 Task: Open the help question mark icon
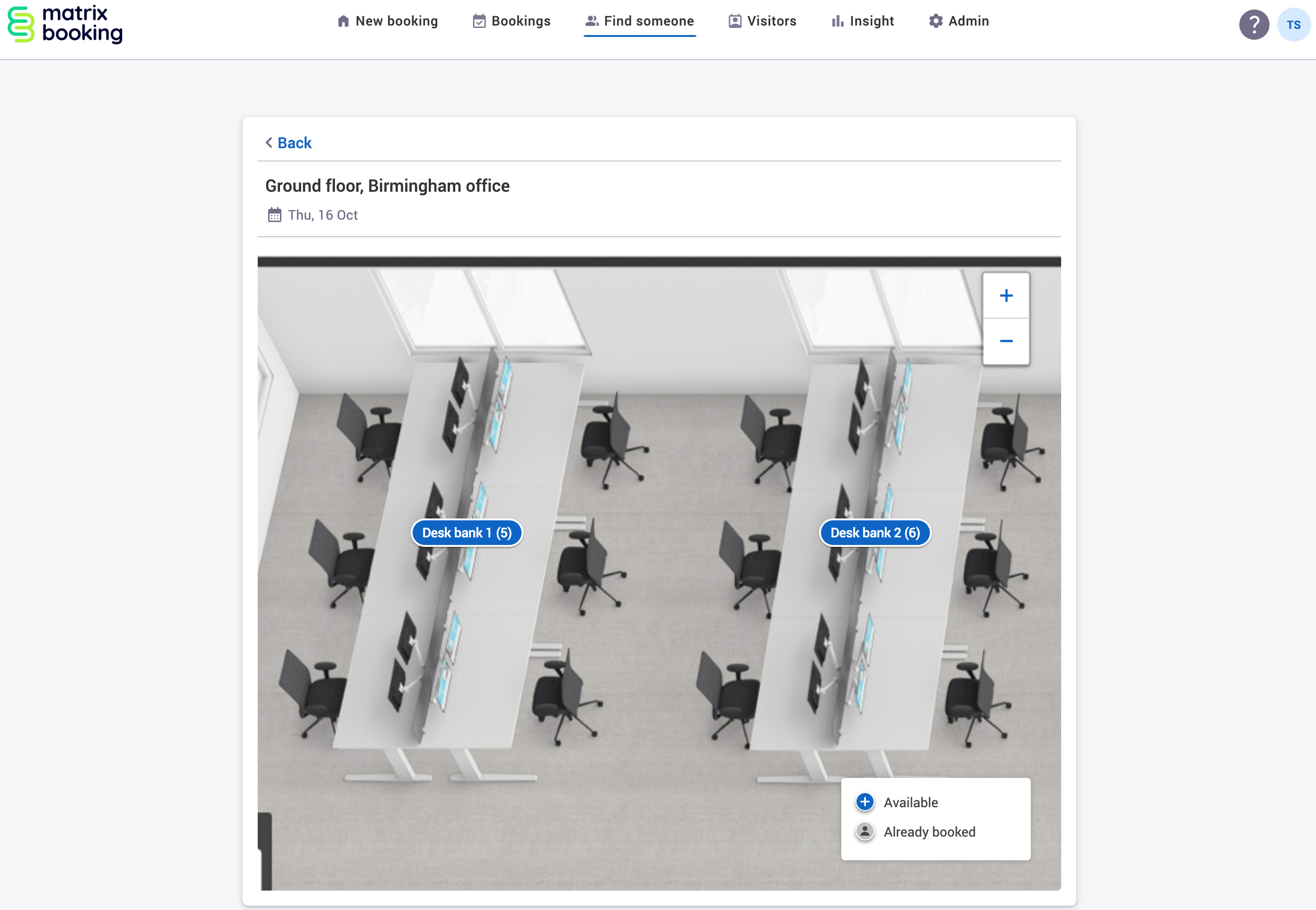(1253, 25)
